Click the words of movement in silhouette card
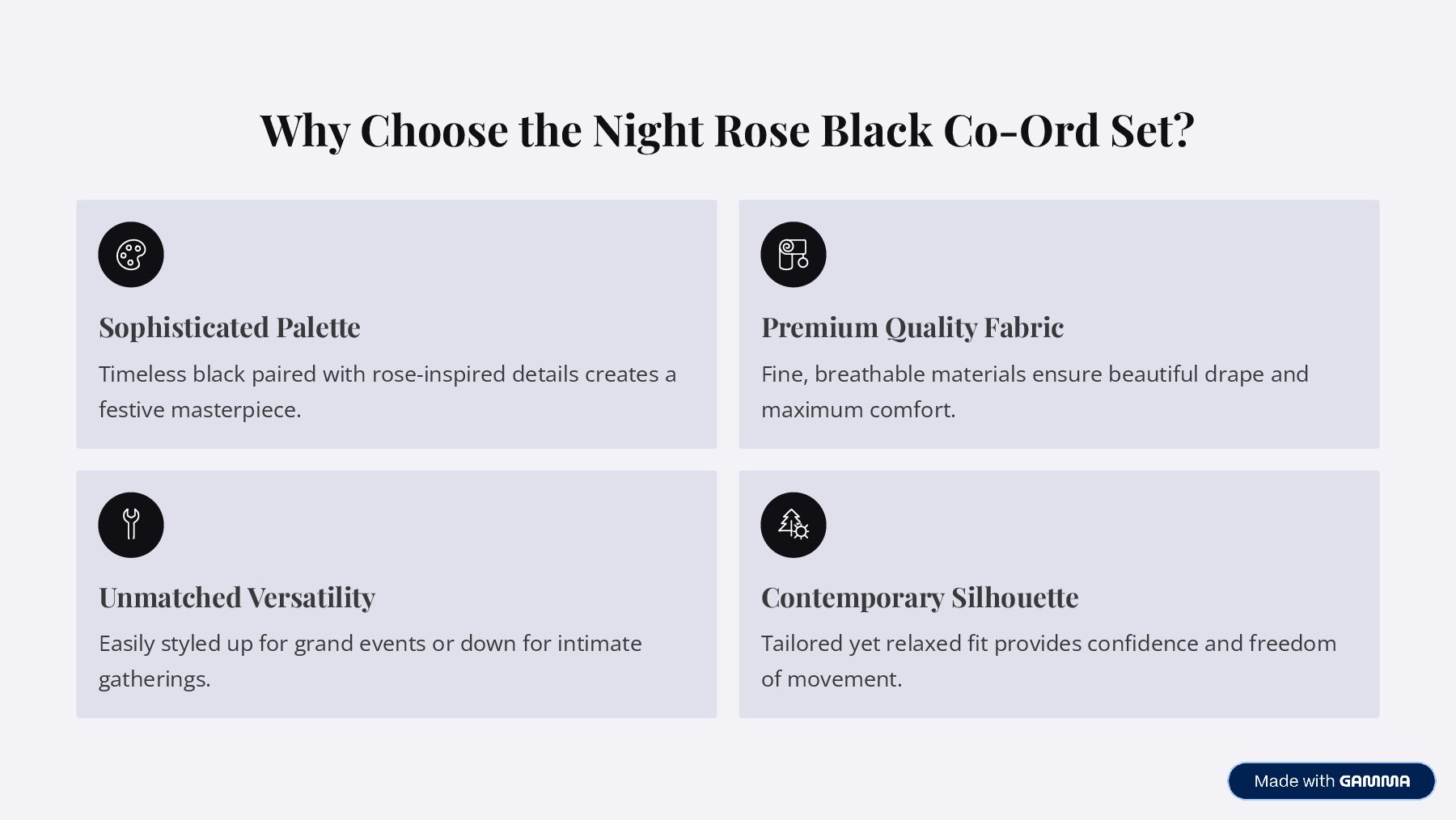Image resolution: width=1456 pixels, height=820 pixels. pyautogui.click(x=831, y=679)
